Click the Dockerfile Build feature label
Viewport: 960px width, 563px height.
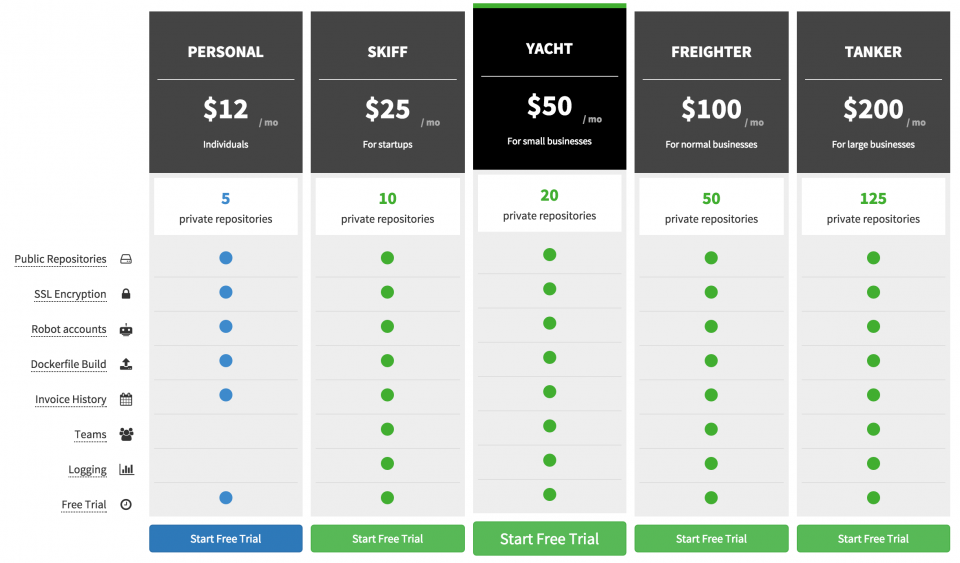point(68,364)
